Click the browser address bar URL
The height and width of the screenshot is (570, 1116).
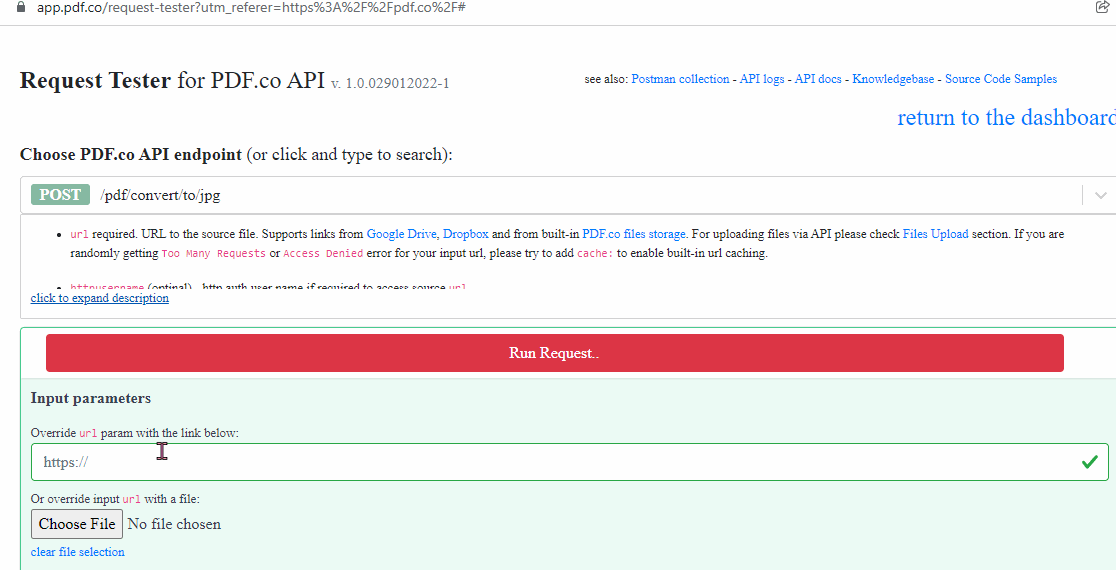251,7
